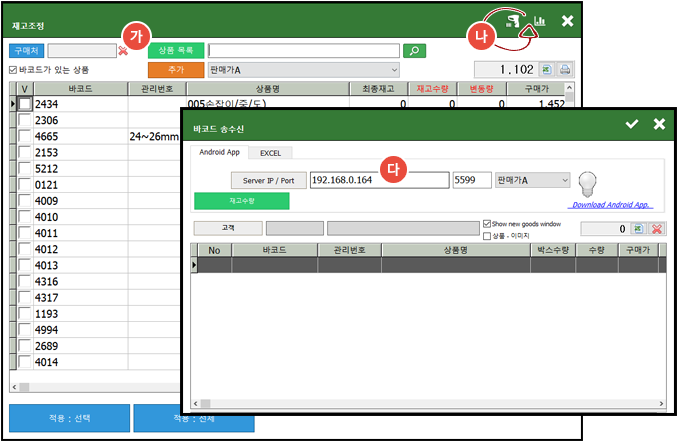Click the 관리번호 column header in 재고조정
This screenshot has height=444, width=680.
tap(157, 88)
